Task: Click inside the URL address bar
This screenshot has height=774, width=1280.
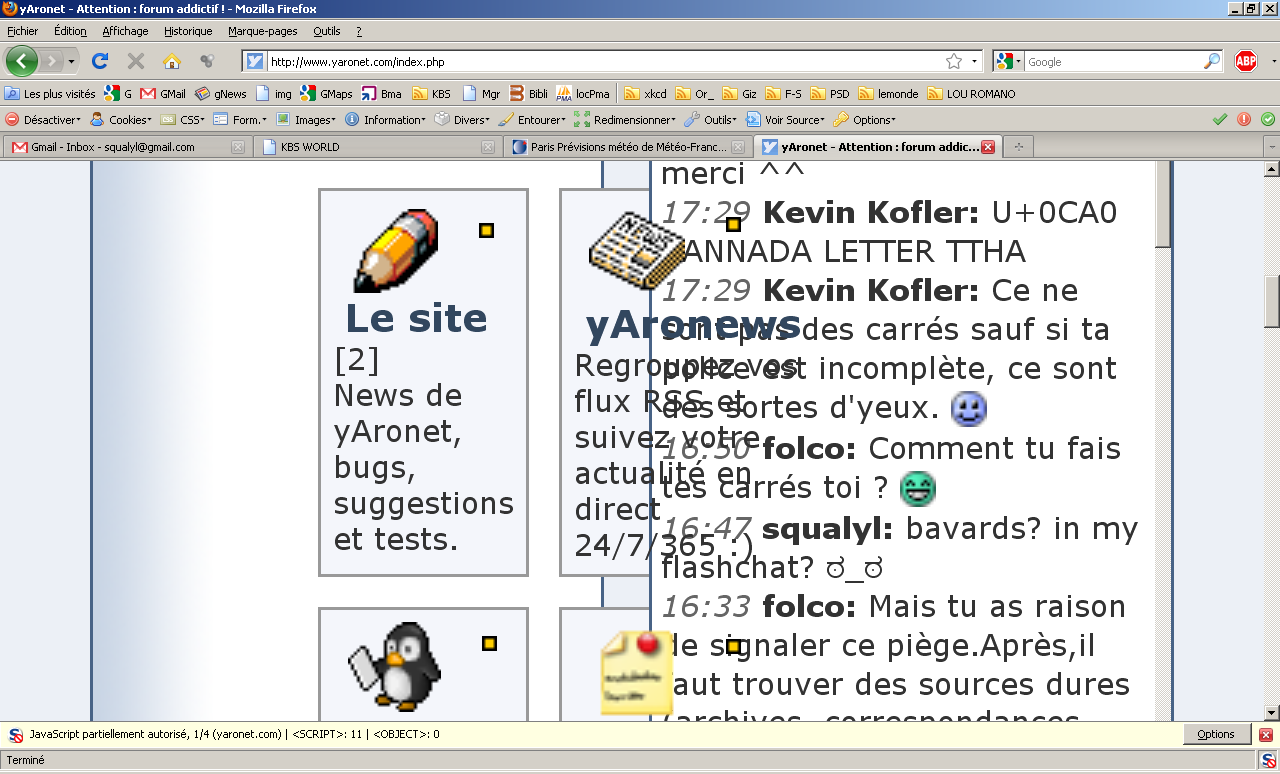Action: (x=600, y=61)
